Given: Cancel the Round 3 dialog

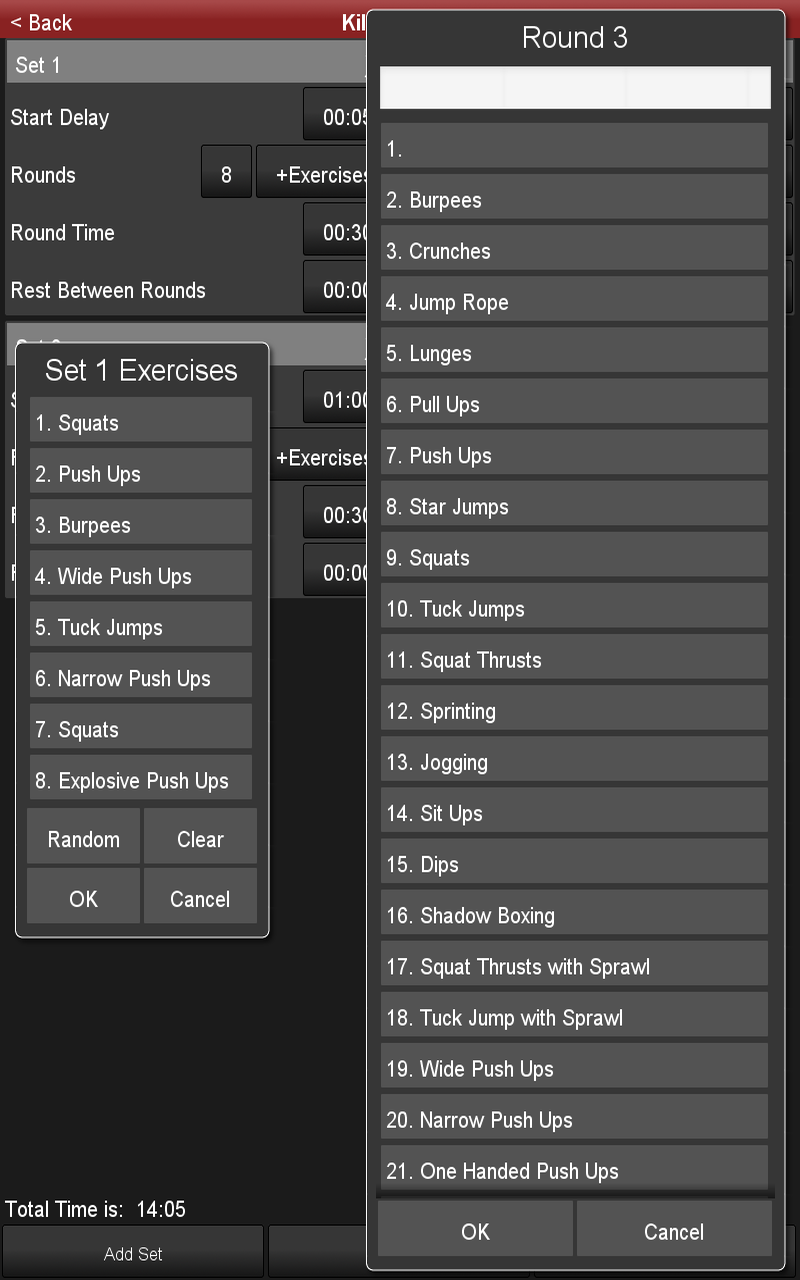Looking at the screenshot, I should click(673, 1231).
